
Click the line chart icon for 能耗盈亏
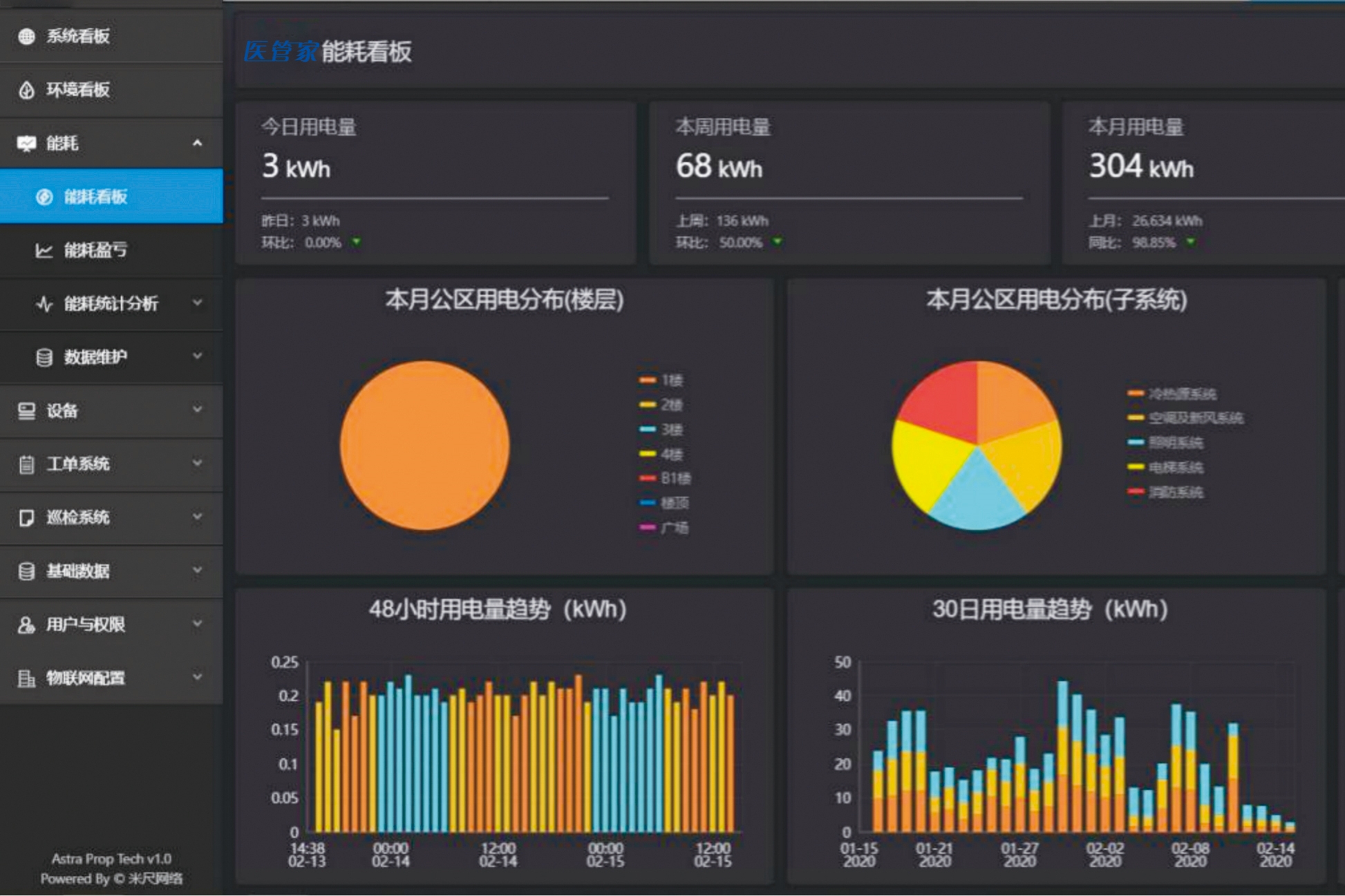click(x=44, y=250)
